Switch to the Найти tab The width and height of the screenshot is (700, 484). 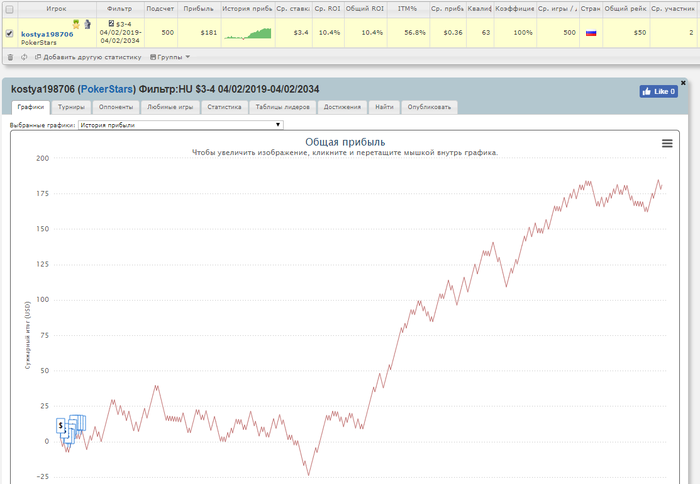(384, 107)
